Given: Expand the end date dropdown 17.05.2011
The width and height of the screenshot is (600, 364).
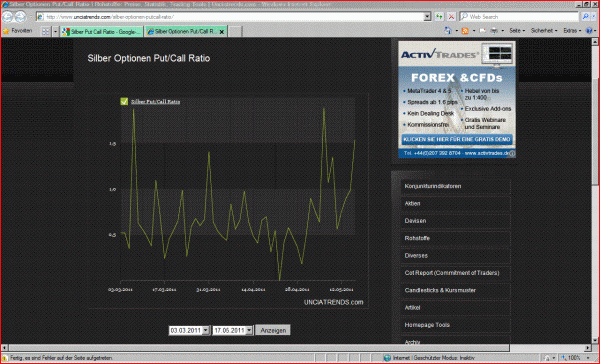Looking at the screenshot, I should tap(249, 330).
